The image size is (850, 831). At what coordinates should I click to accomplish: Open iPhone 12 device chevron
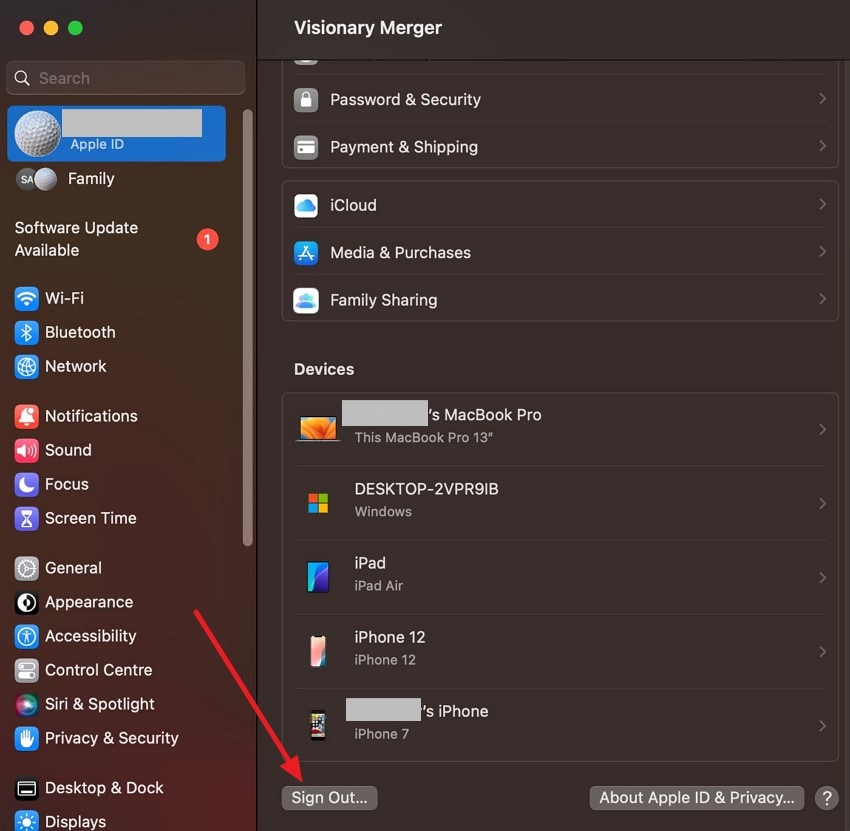(822, 652)
